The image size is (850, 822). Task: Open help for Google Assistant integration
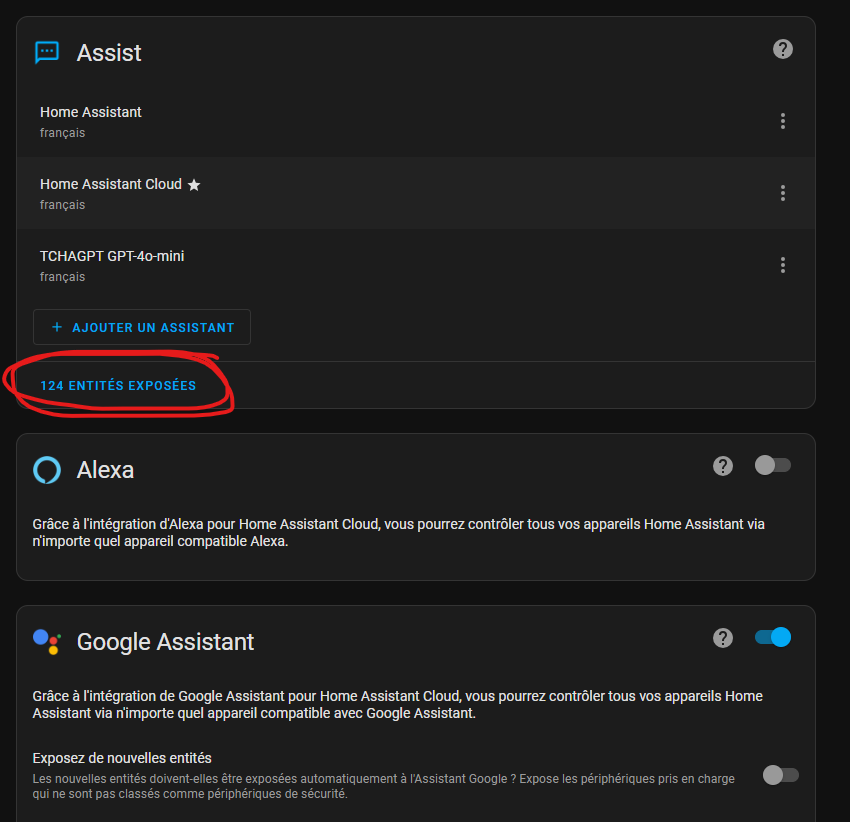(723, 638)
